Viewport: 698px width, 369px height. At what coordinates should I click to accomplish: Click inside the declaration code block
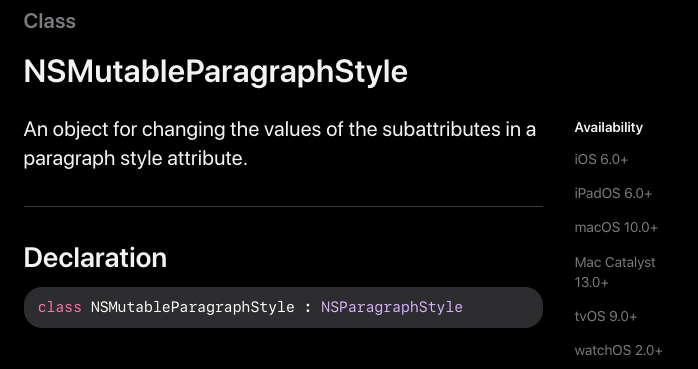tap(284, 308)
